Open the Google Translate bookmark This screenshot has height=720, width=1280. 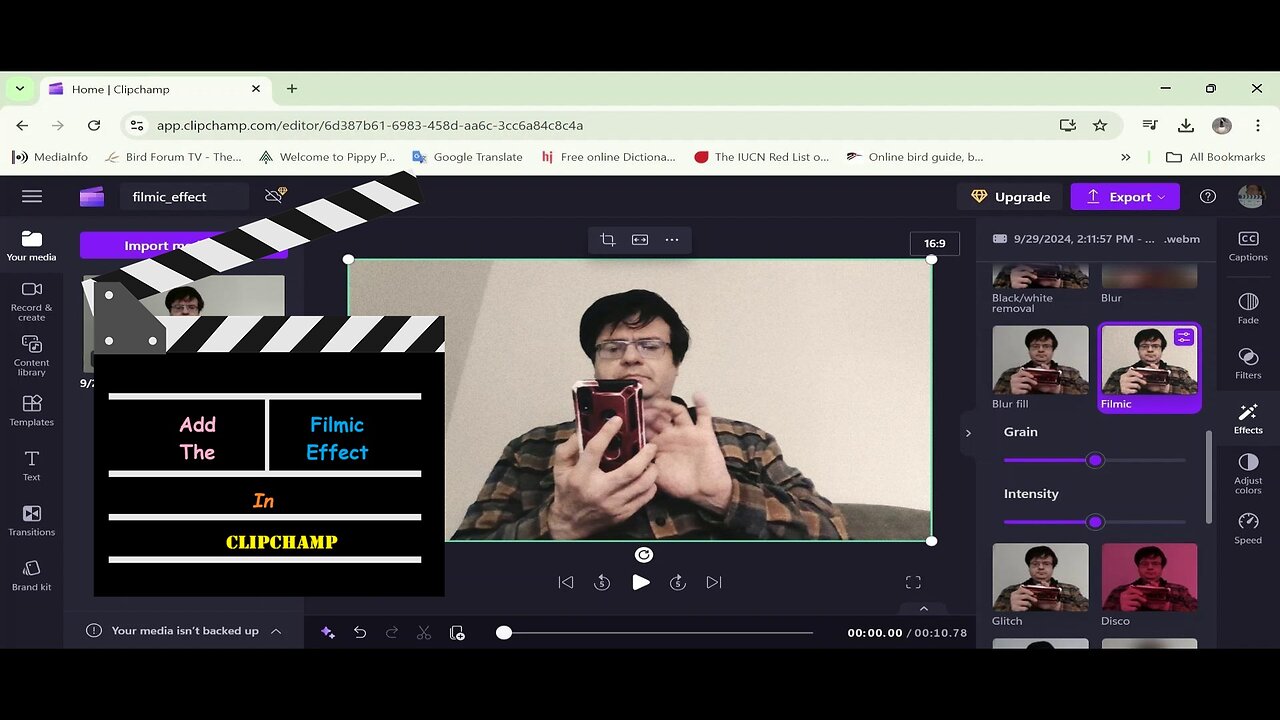(x=467, y=157)
